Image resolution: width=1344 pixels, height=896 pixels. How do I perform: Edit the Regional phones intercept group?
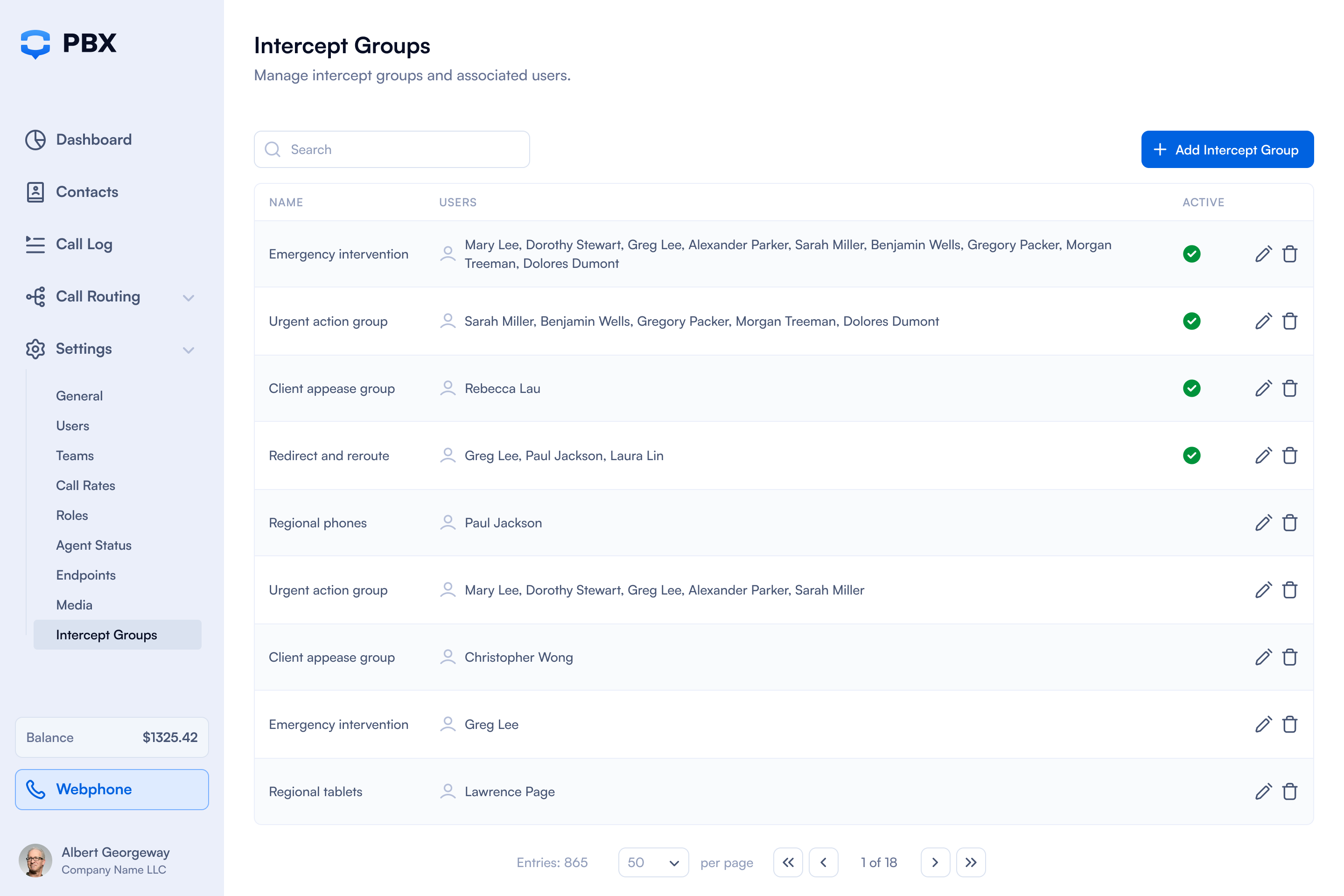pos(1263,523)
